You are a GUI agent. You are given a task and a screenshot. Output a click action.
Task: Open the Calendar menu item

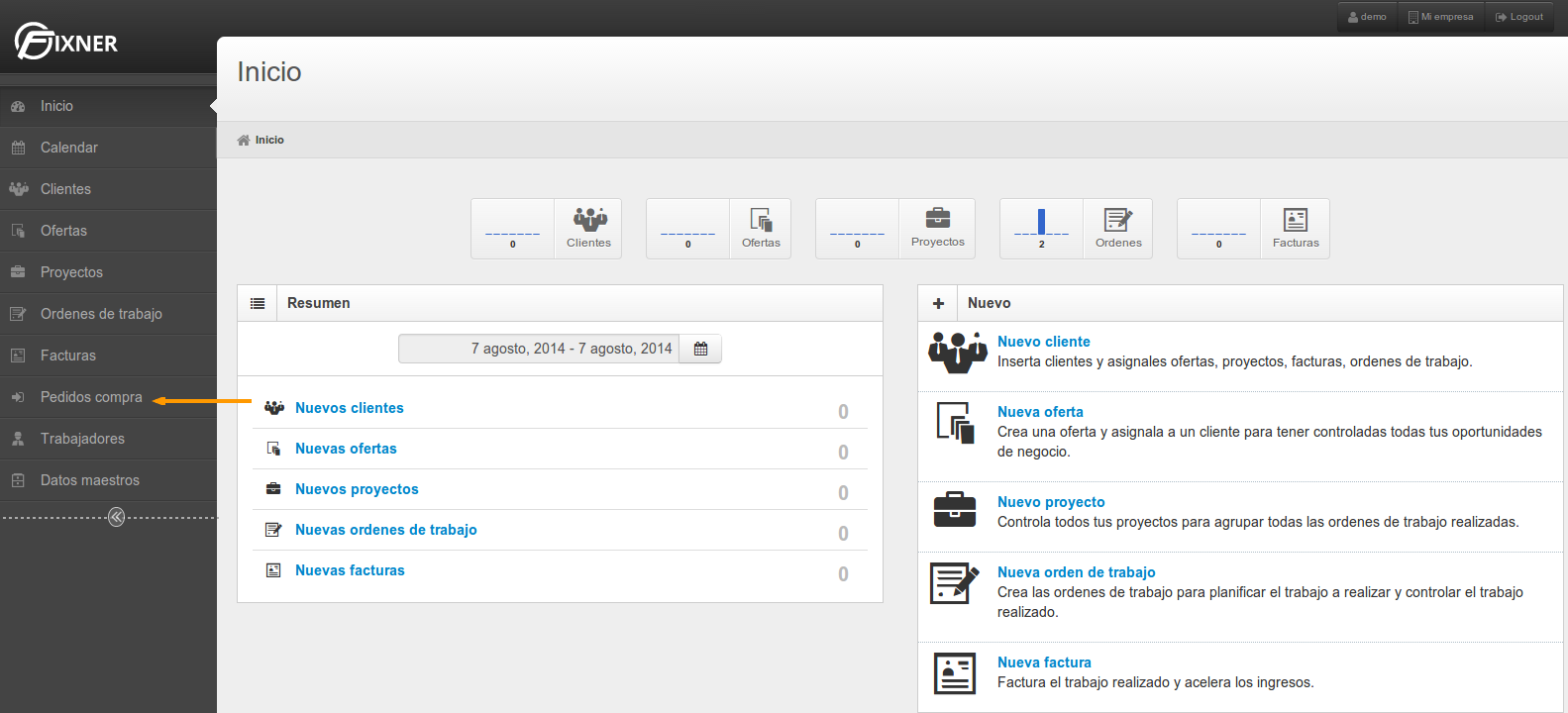(x=108, y=148)
